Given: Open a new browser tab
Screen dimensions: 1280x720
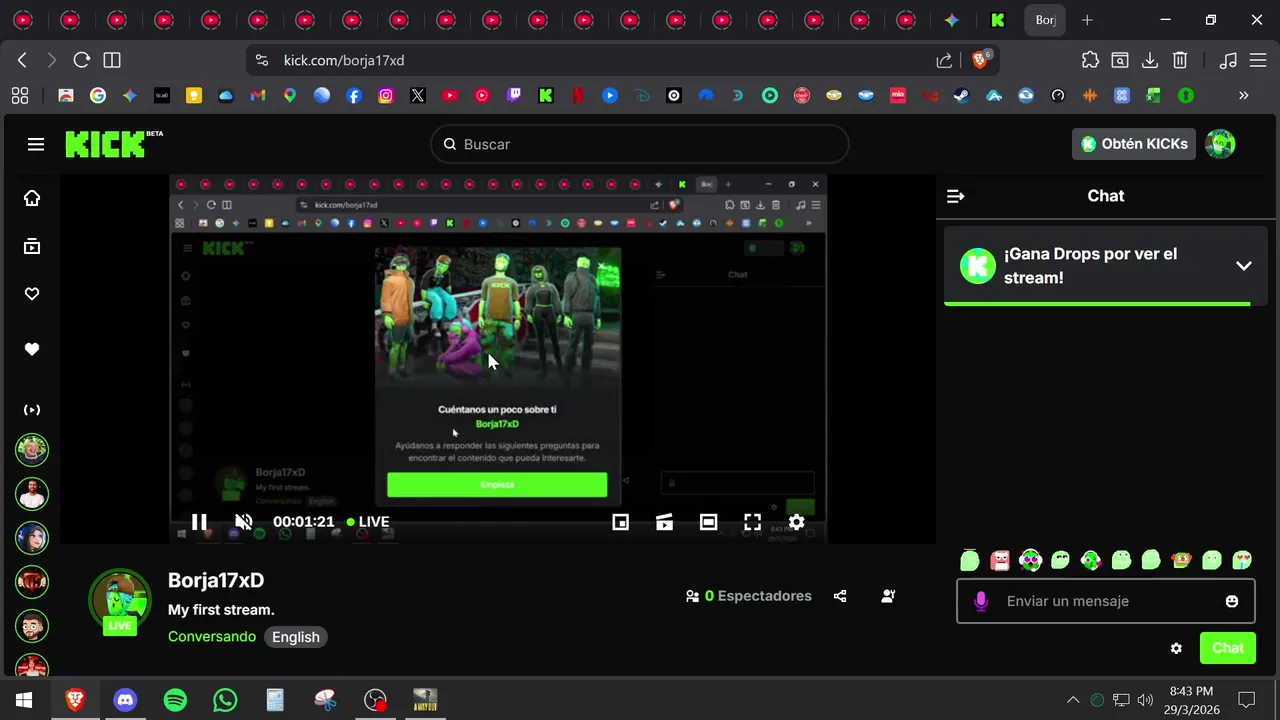Looking at the screenshot, I should (1087, 20).
